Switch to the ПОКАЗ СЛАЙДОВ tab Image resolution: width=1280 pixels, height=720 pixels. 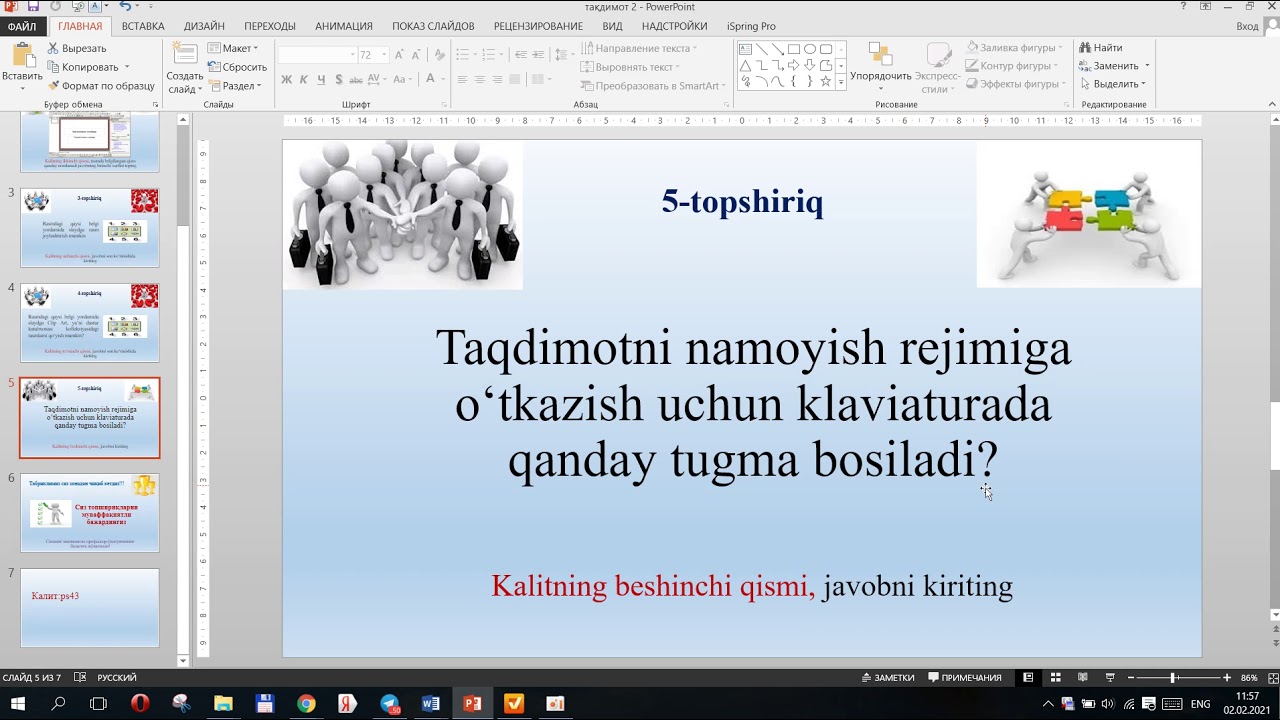pos(433,26)
